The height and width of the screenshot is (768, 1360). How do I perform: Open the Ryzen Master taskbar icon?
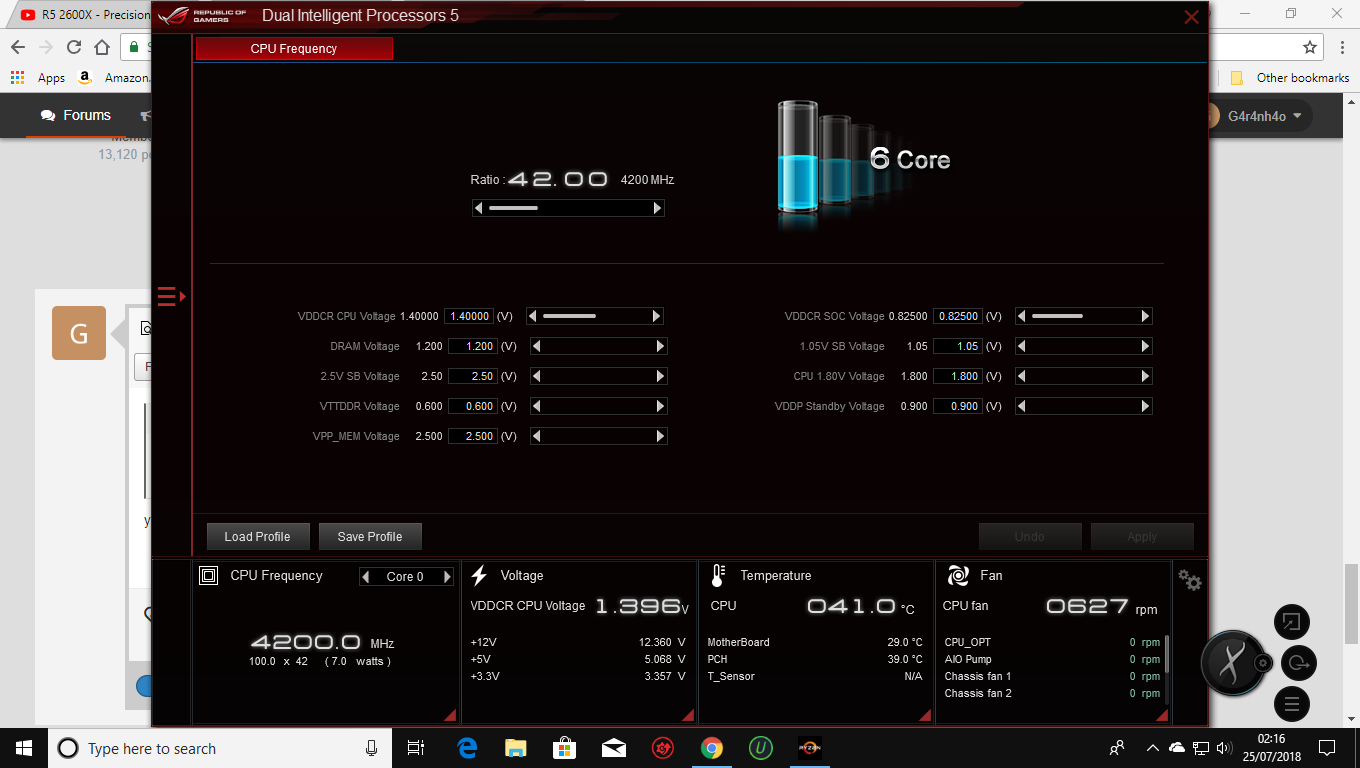click(x=809, y=748)
